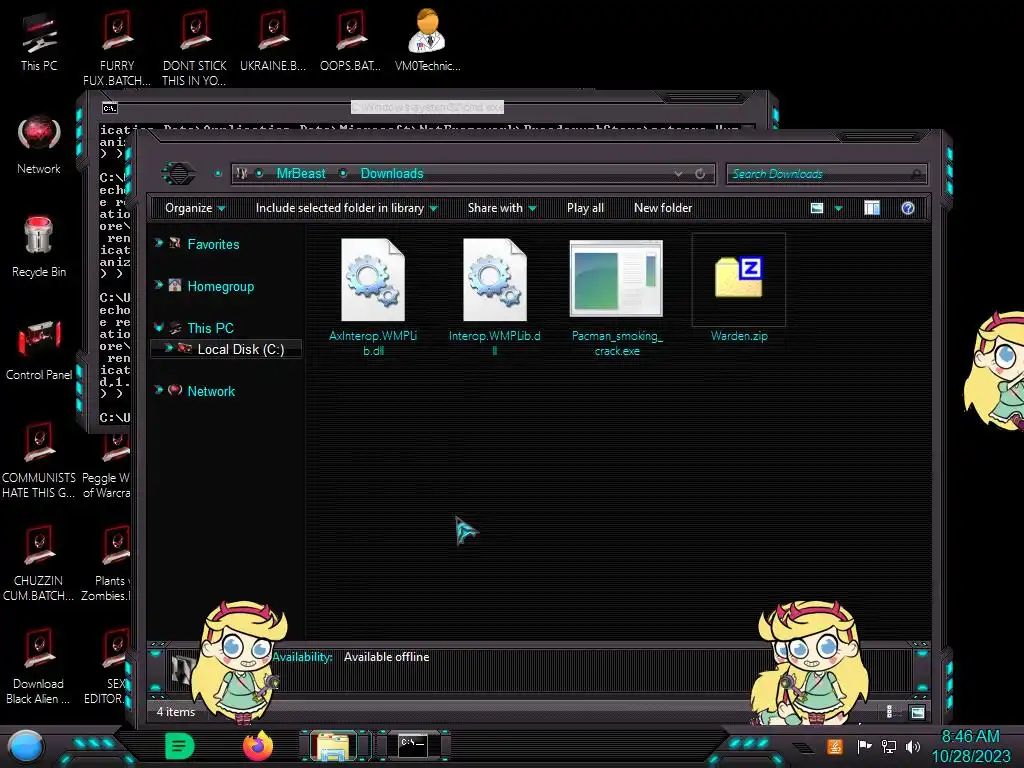Launch Firefox from taskbar
The width and height of the screenshot is (1024, 768).
tap(258, 746)
